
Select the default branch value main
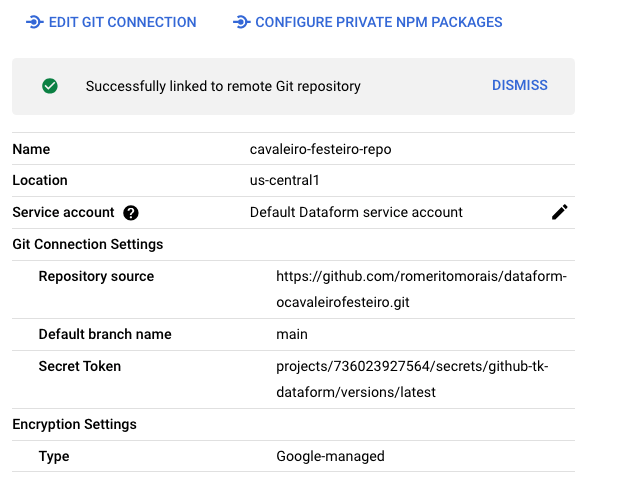coord(292,334)
